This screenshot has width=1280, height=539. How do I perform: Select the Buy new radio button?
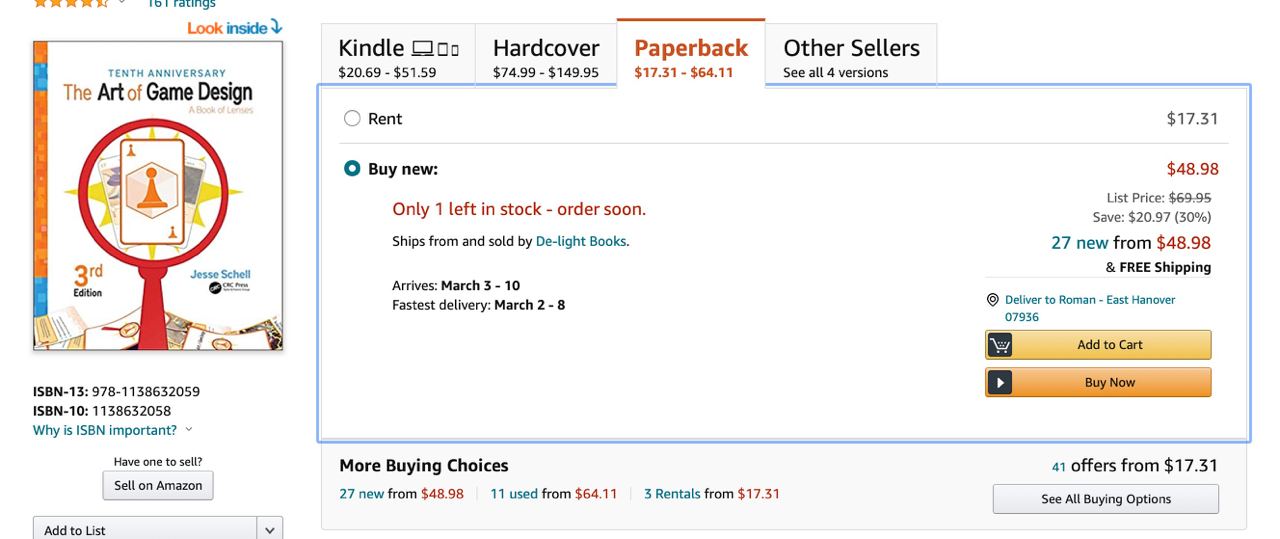point(352,169)
